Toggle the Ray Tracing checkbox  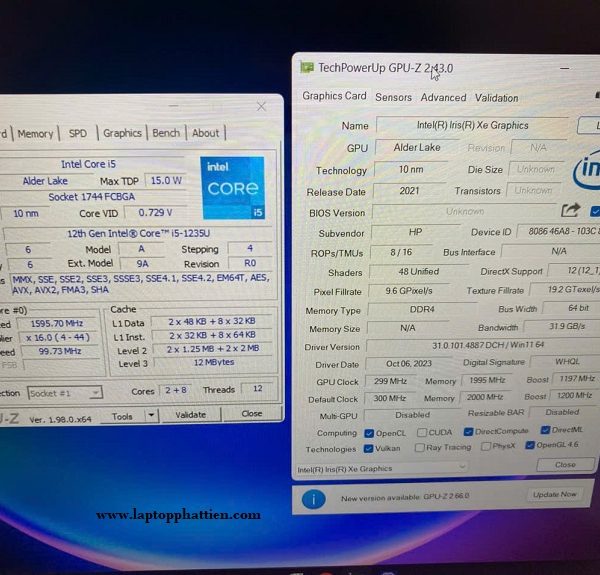[420, 447]
